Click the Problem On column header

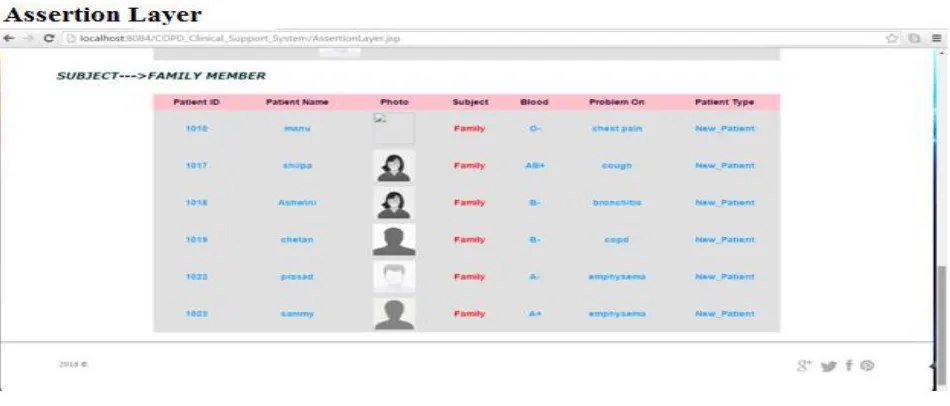pos(617,102)
